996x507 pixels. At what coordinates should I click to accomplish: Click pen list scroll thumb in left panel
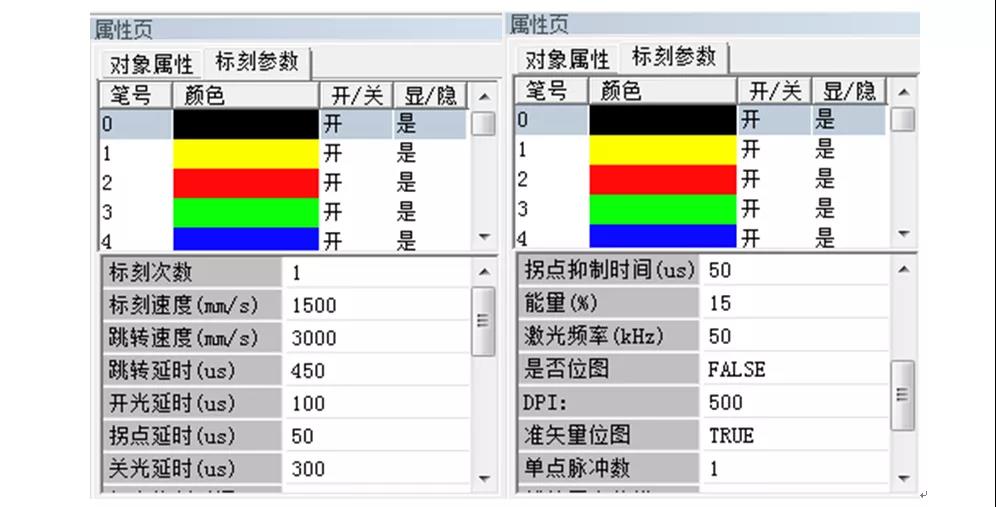tap(484, 124)
